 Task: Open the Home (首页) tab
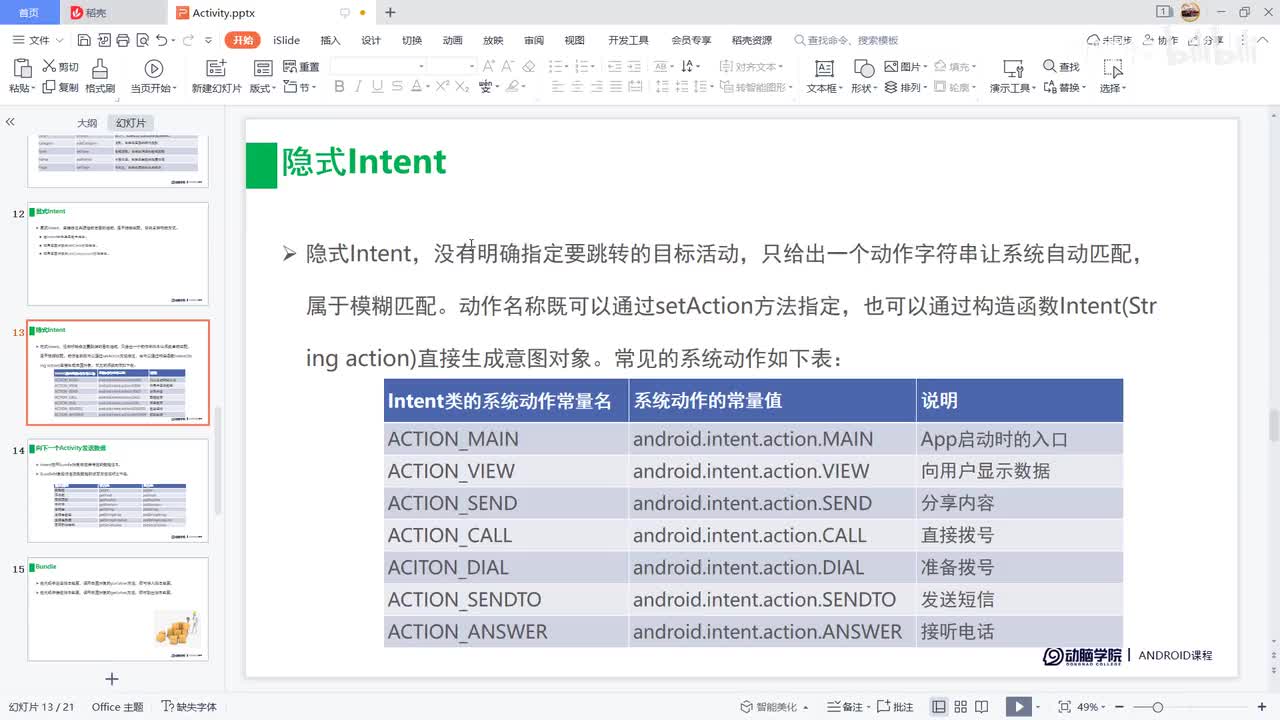pos(29,13)
